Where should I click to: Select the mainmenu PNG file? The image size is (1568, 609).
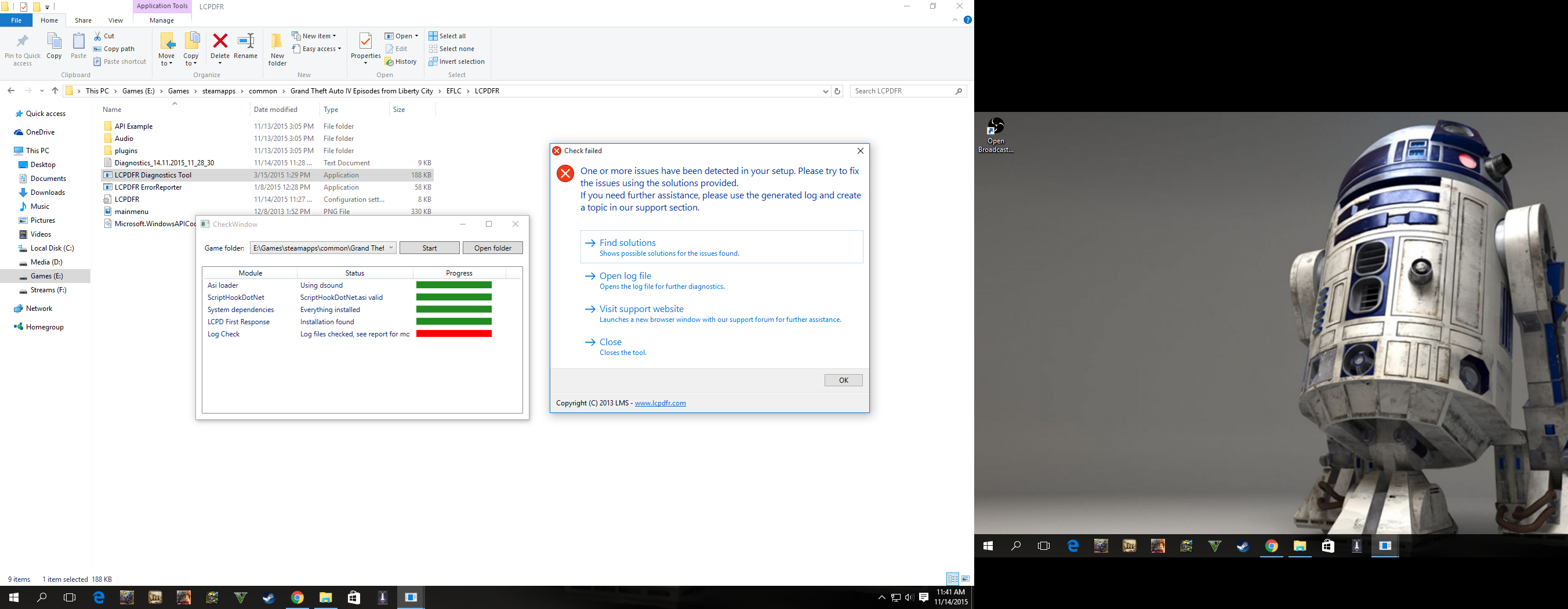point(268,211)
